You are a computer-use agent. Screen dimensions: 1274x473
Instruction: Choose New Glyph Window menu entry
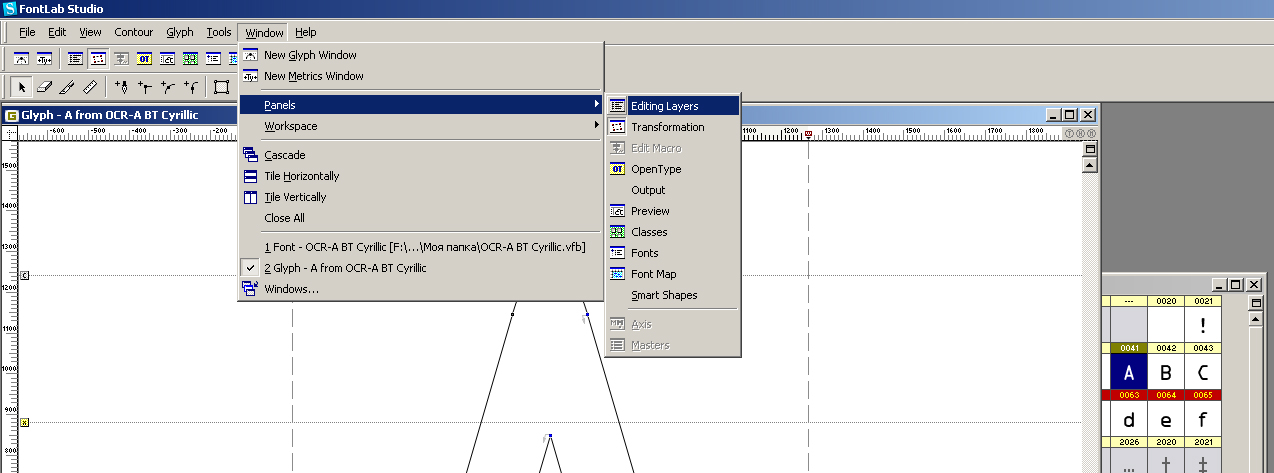421,55
